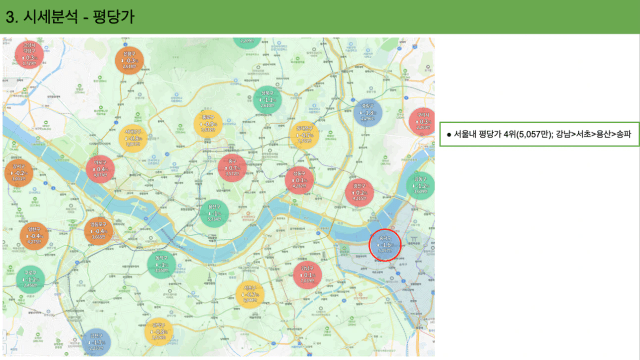Click the green Yongsan-gu bubble near river
This screenshot has height=360, width=640.
214,213
